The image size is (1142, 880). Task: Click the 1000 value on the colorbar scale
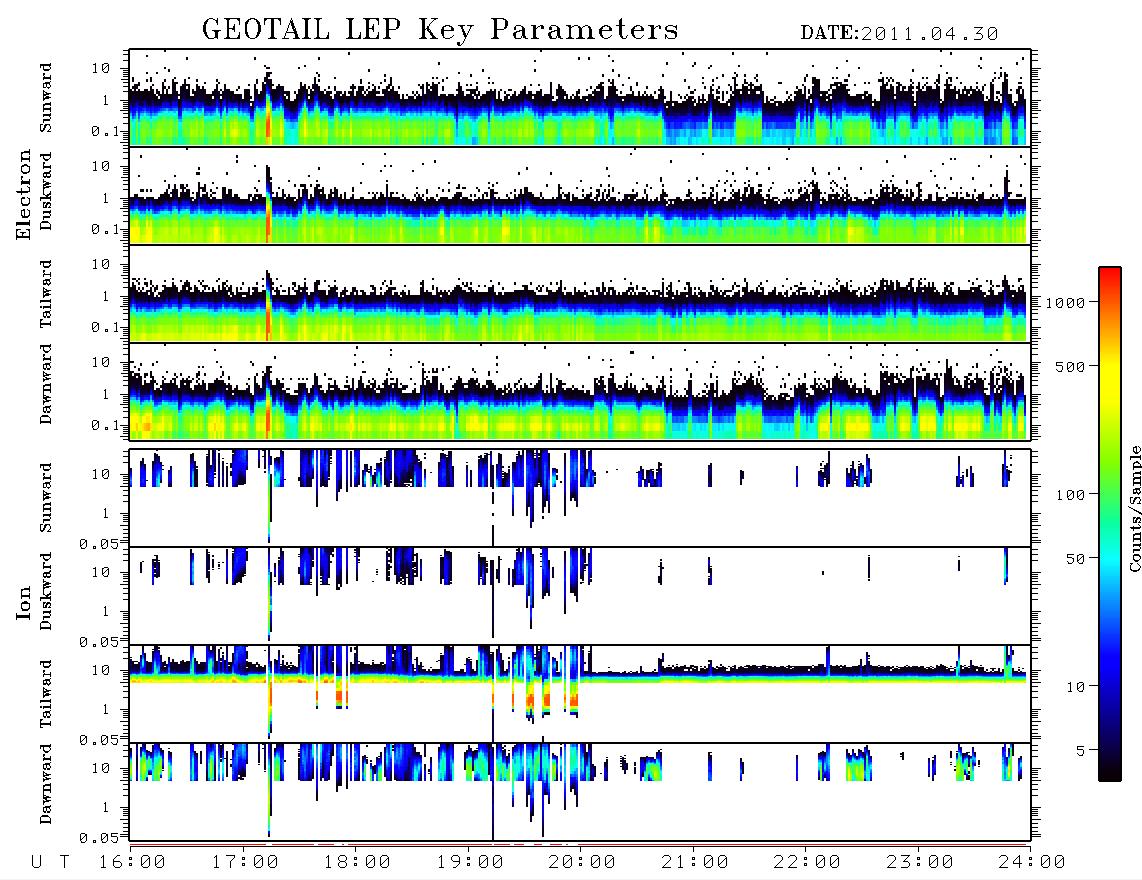click(x=1066, y=303)
